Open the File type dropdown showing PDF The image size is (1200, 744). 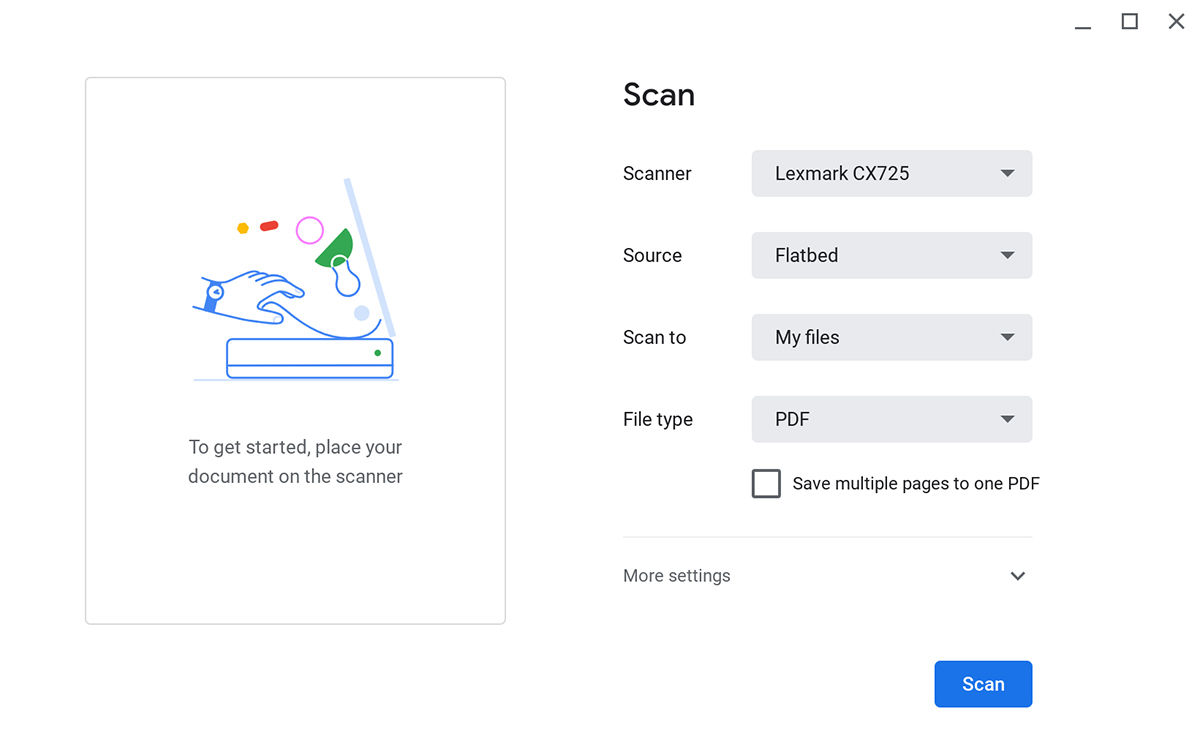point(891,419)
